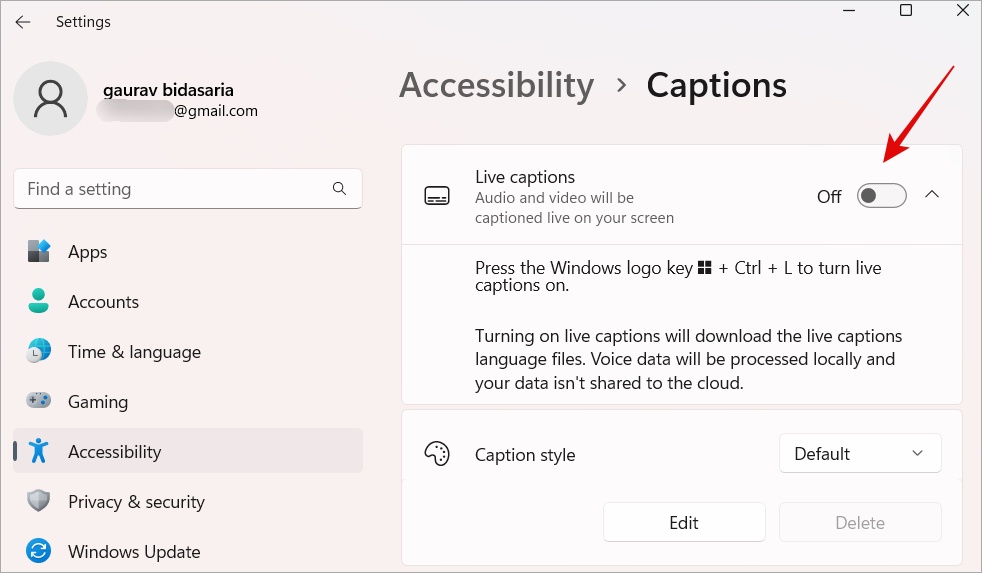Click the Windows Update sync icon

(x=39, y=551)
